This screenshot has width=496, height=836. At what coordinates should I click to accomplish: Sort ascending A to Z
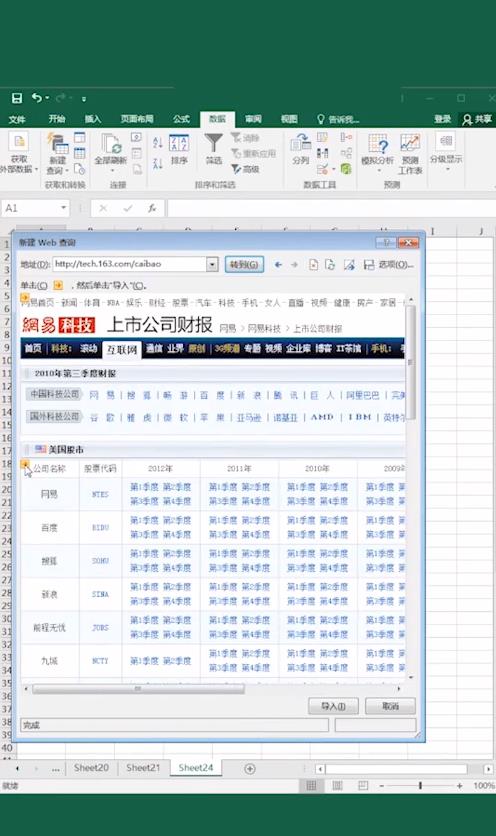pyautogui.click(x=157, y=142)
